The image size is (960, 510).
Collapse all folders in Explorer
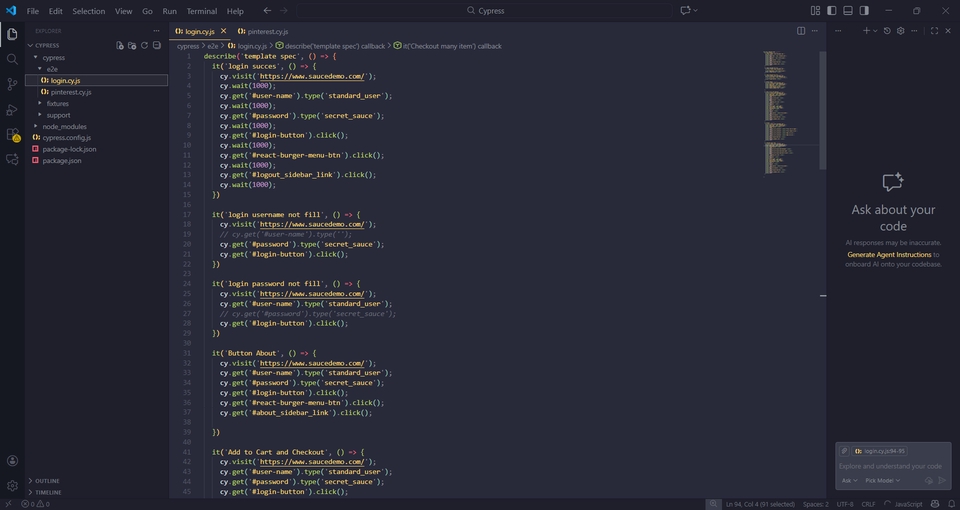[157, 45]
